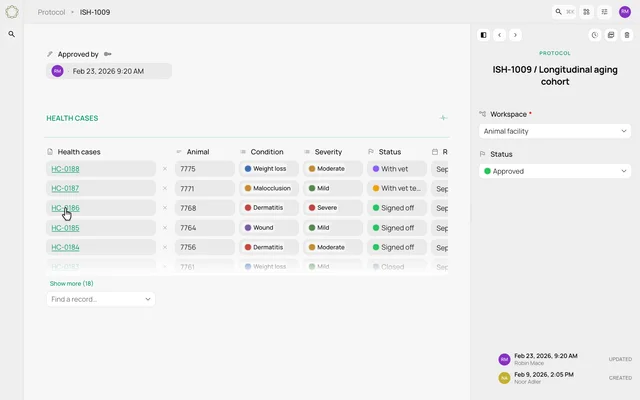Viewport: 640px width, 400px height.
Task: Click the CREATED entry by Noor Adler
Action: 565,378
